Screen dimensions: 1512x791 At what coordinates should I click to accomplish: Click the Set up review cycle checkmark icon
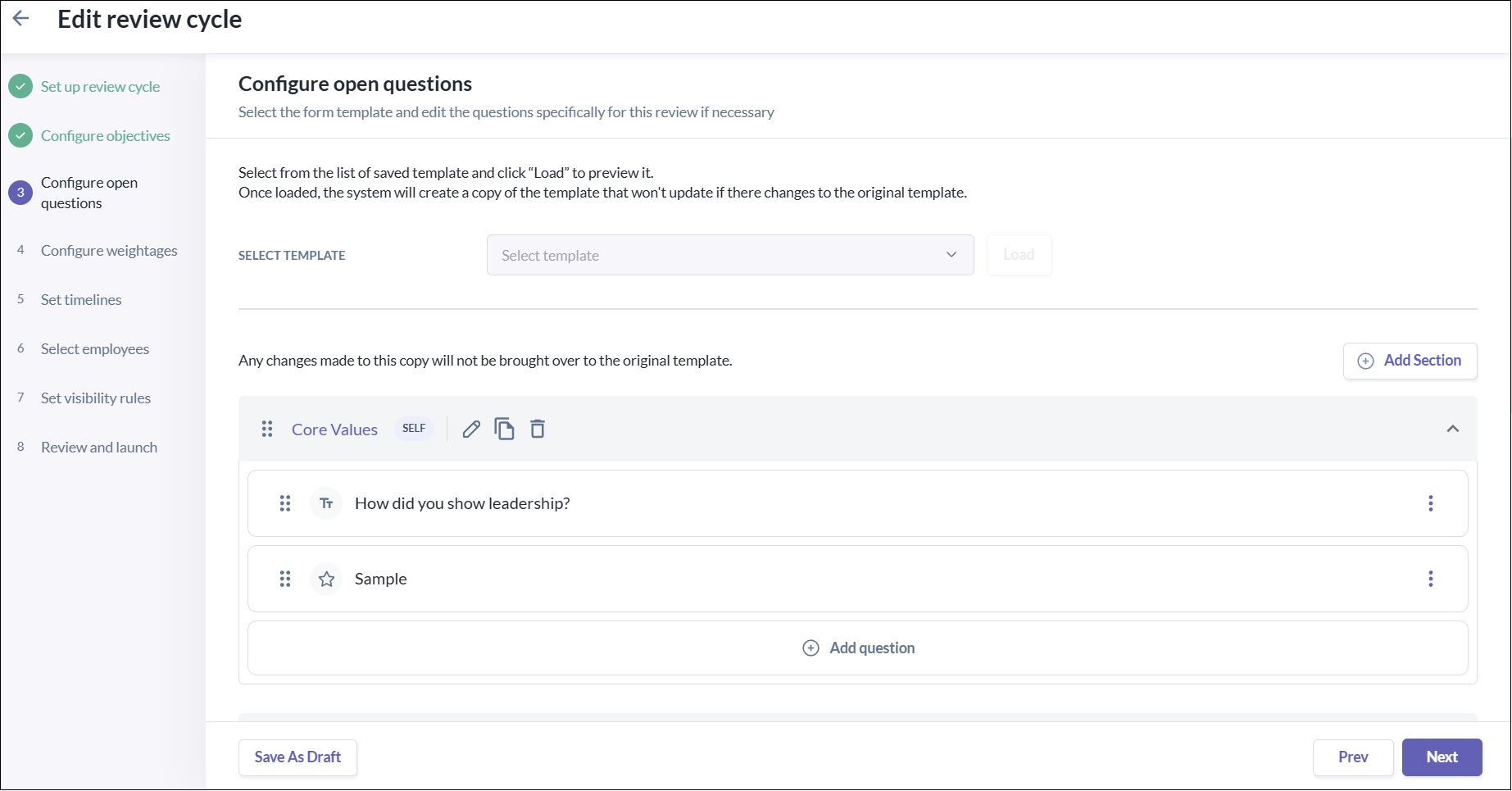point(20,86)
